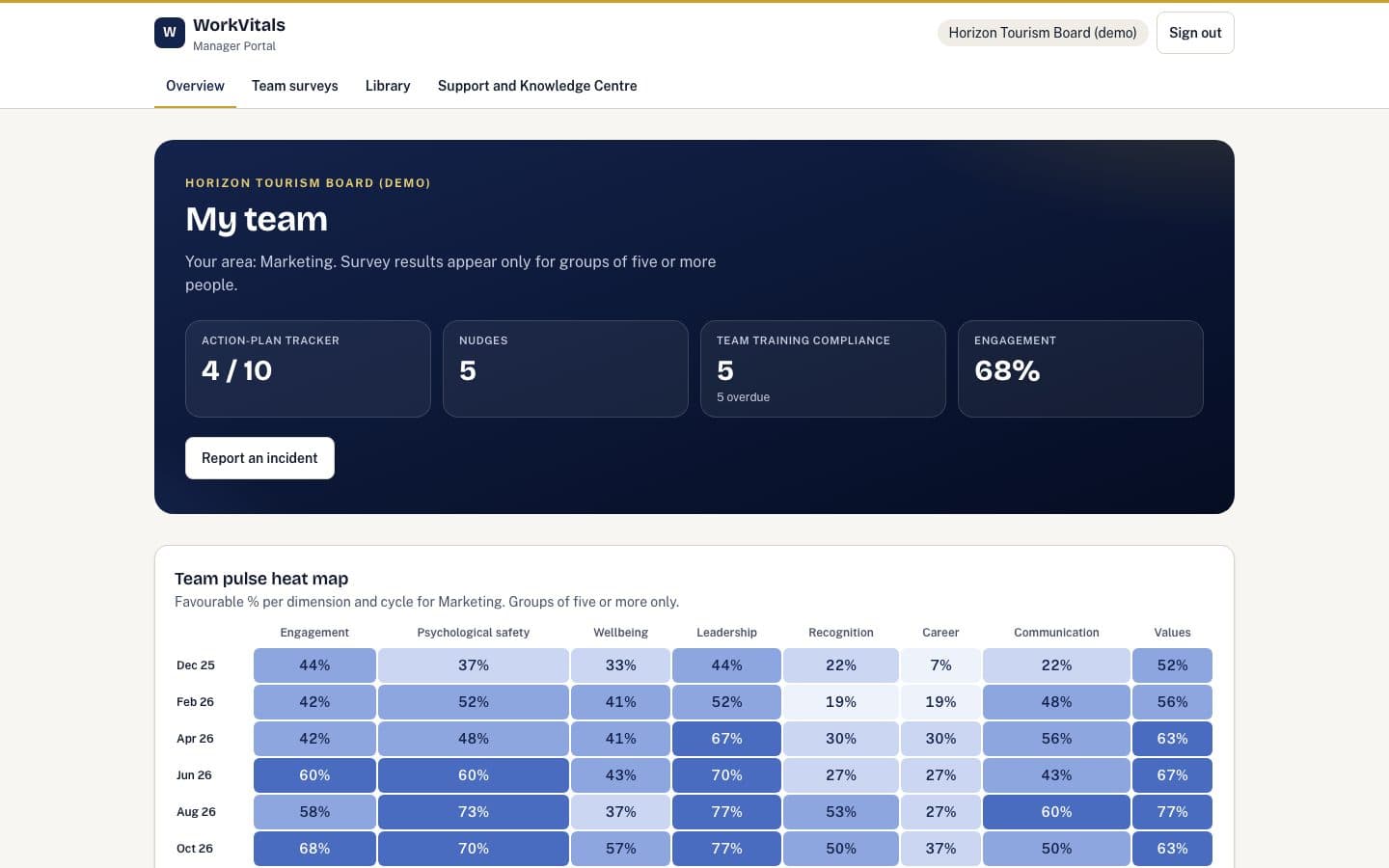Image resolution: width=1389 pixels, height=868 pixels.
Task: Click the Sign out button
Action: pyautogui.click(x=1195, y=33)
